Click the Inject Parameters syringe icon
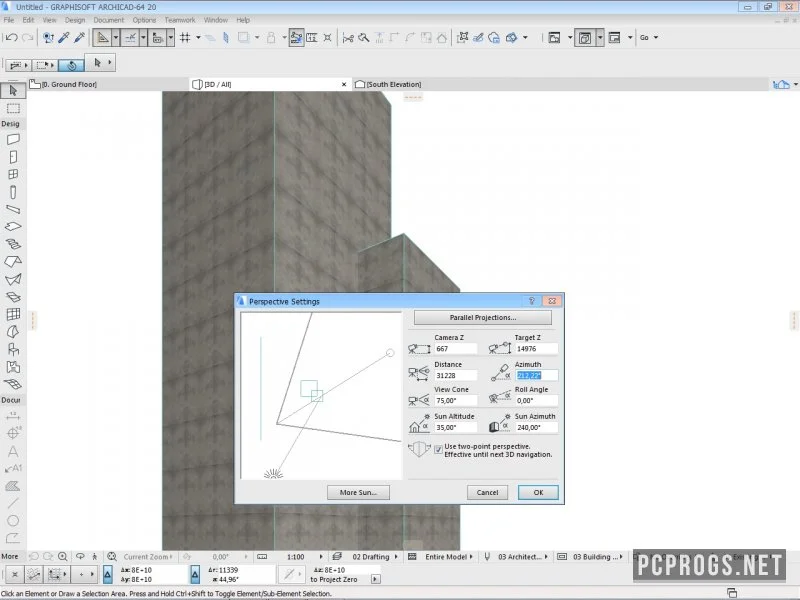 click(80, 38)
